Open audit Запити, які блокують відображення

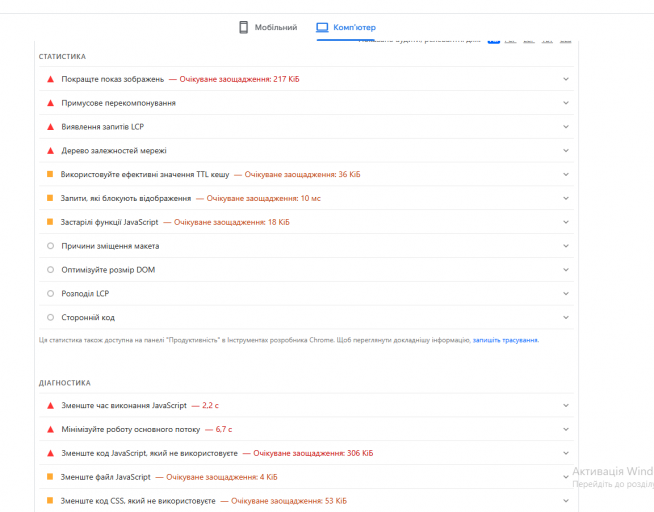(x=126, y=198)
